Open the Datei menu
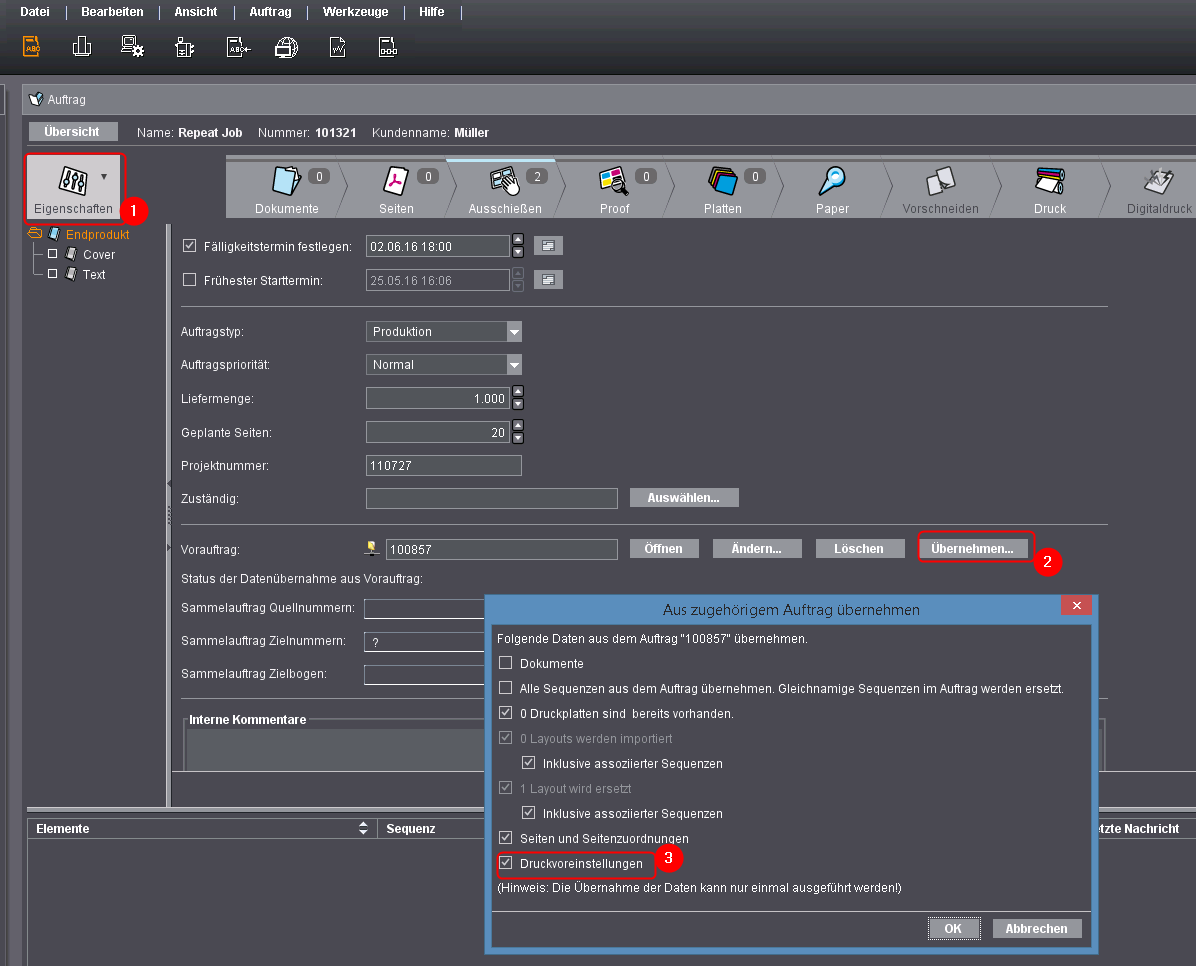Image resolution: width=1196 pixels, height=966 pixels. pos(34,11)
